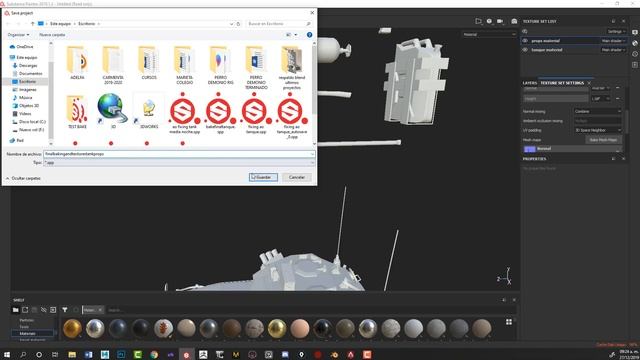Viewport: 640px width, 360px height.
Task: Click Este equipo in the address breadcrumb
Action: click(60, 24)
